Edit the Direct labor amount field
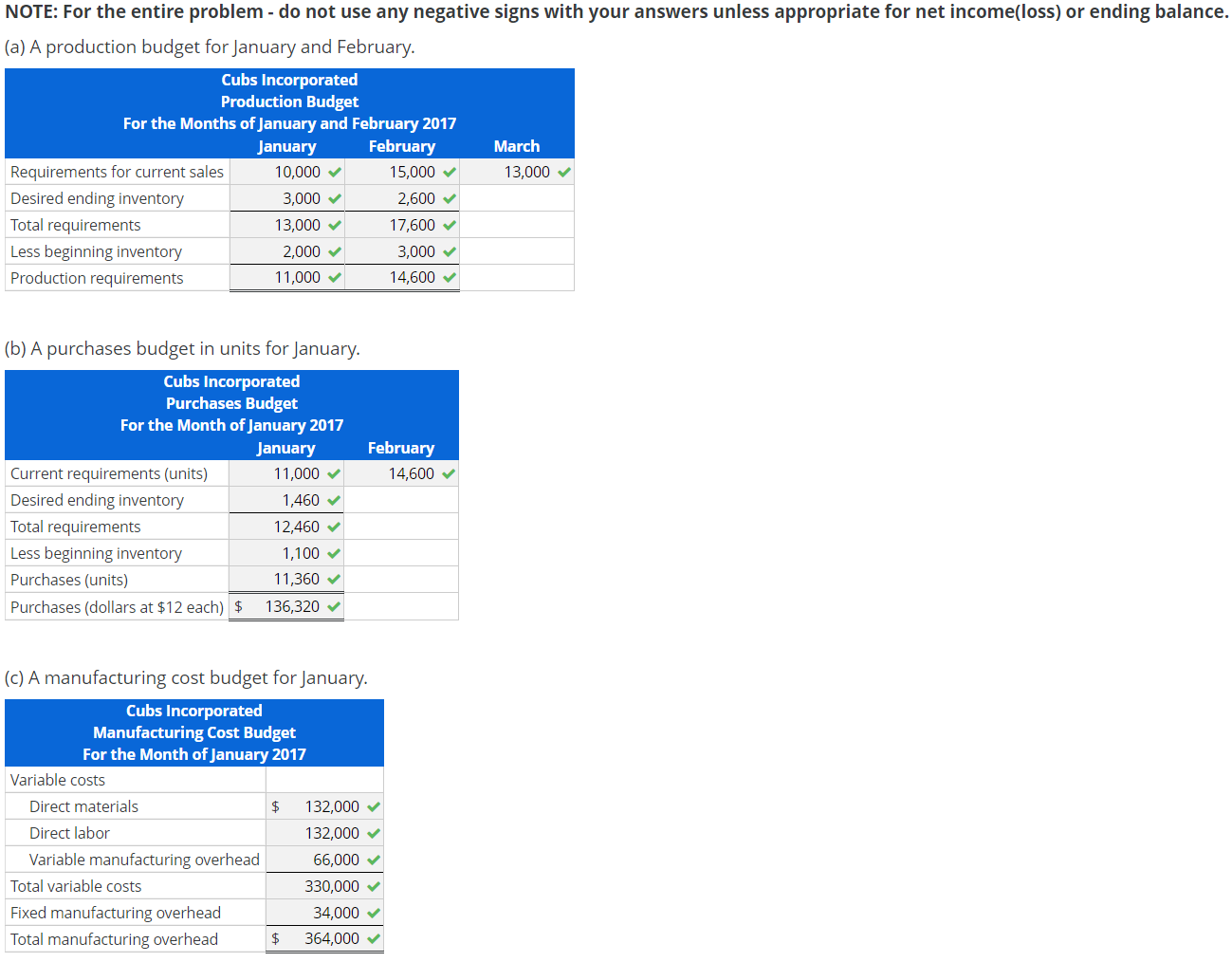This screenshot has width=1232, height=962. tap(324, 833)
